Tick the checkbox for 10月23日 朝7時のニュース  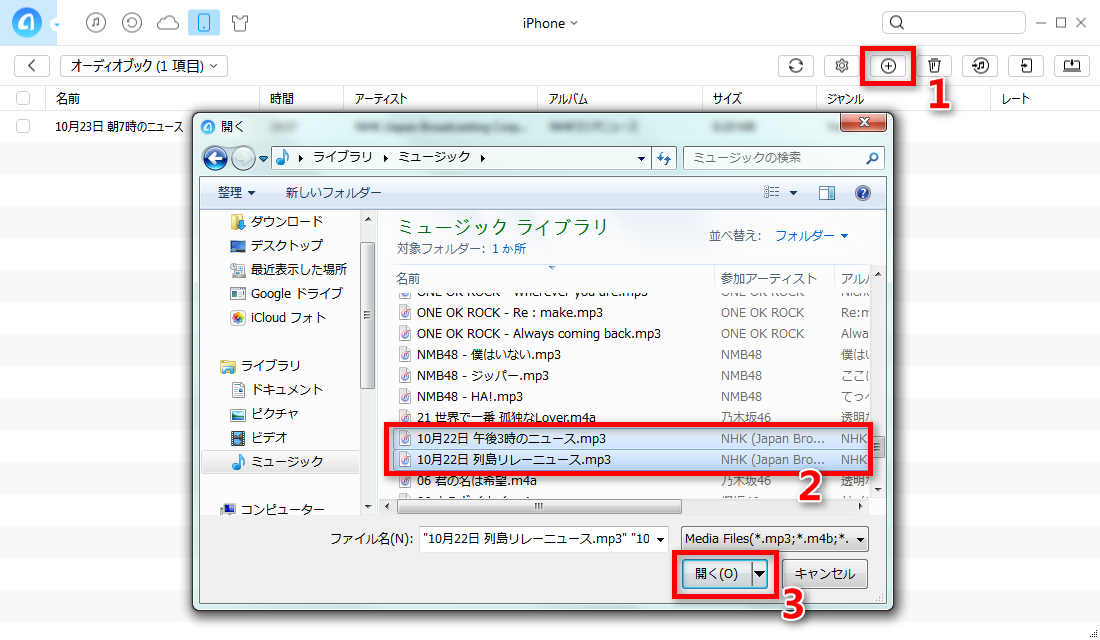(x=23, y=126)
